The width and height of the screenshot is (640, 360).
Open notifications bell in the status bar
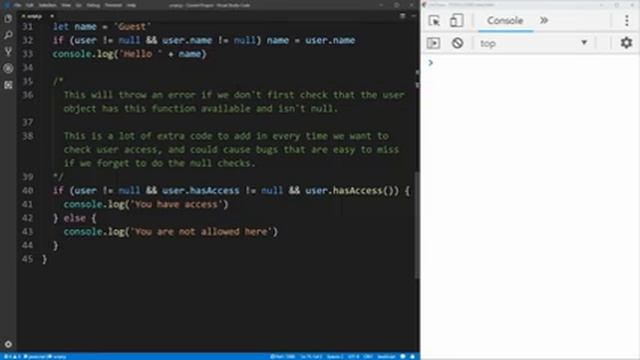413,356
